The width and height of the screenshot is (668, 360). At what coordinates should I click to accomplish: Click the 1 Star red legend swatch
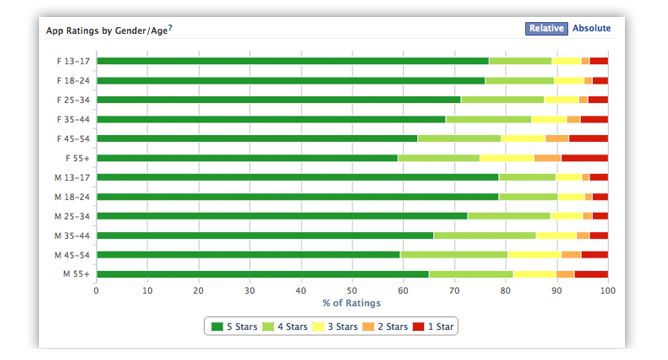click(418, 327)
